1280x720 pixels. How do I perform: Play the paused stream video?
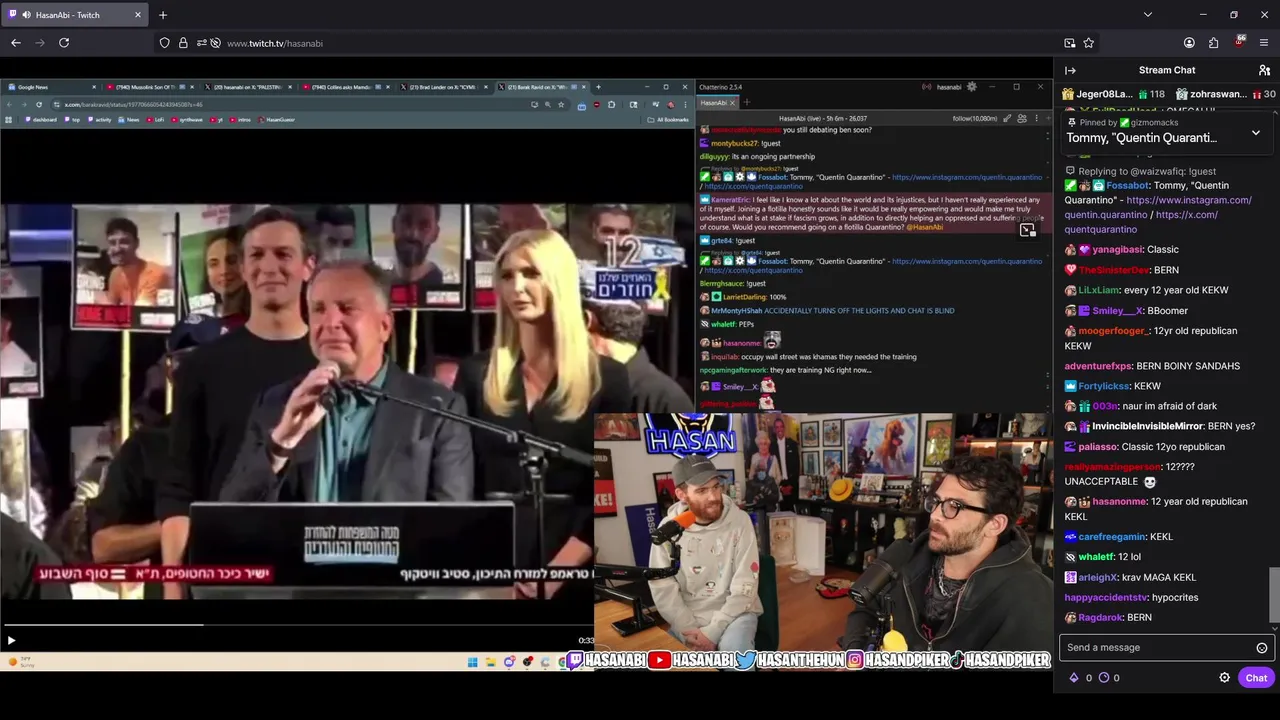pyautogui.click(x=11, y=640)
